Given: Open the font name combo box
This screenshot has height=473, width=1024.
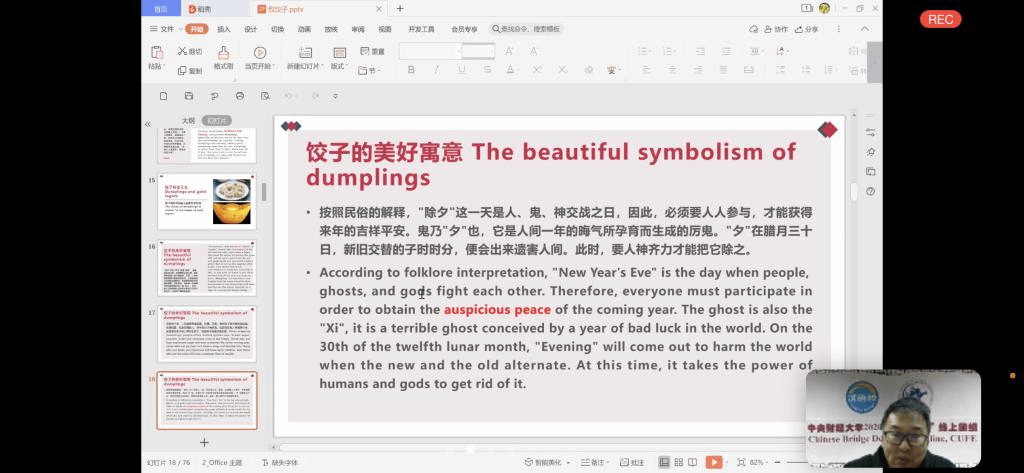Looking at the screenshot, I should click(x=430, y=51).
